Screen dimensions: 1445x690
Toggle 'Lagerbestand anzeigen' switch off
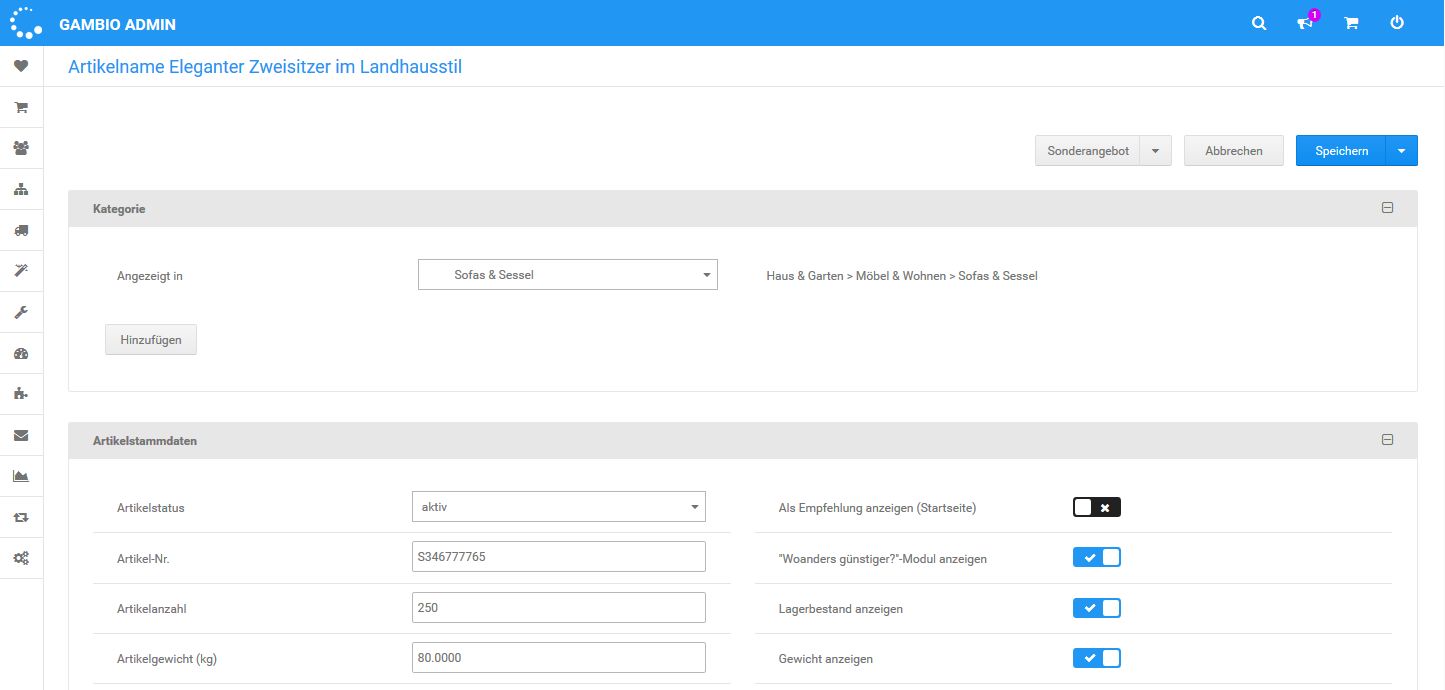[1096, 608]
